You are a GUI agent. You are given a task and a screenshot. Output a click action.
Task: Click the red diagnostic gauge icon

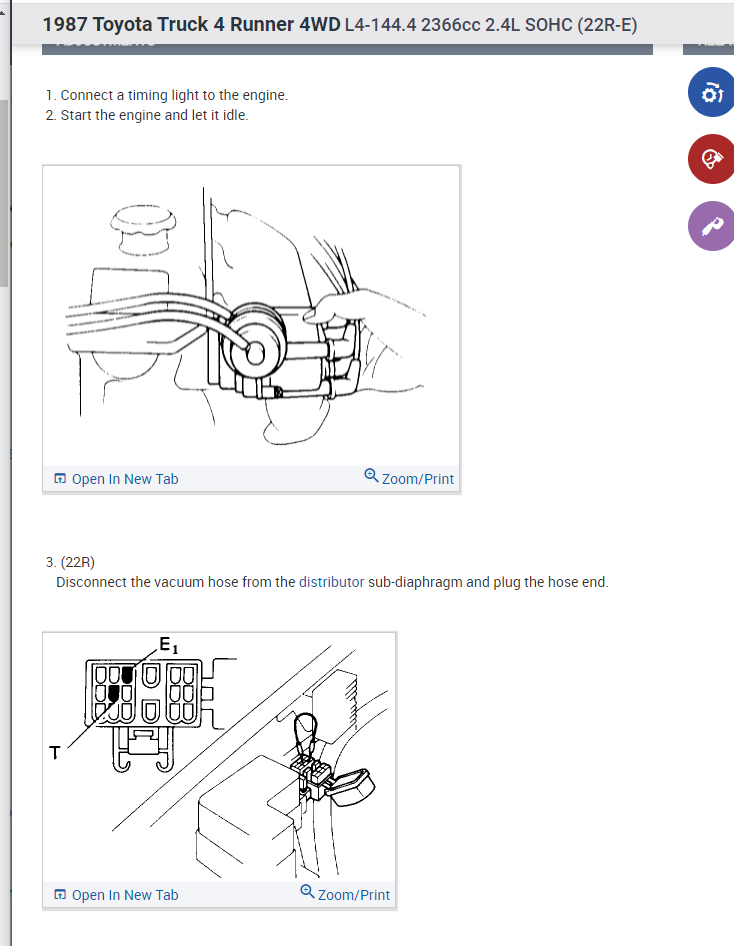click(x=712, y=159)
